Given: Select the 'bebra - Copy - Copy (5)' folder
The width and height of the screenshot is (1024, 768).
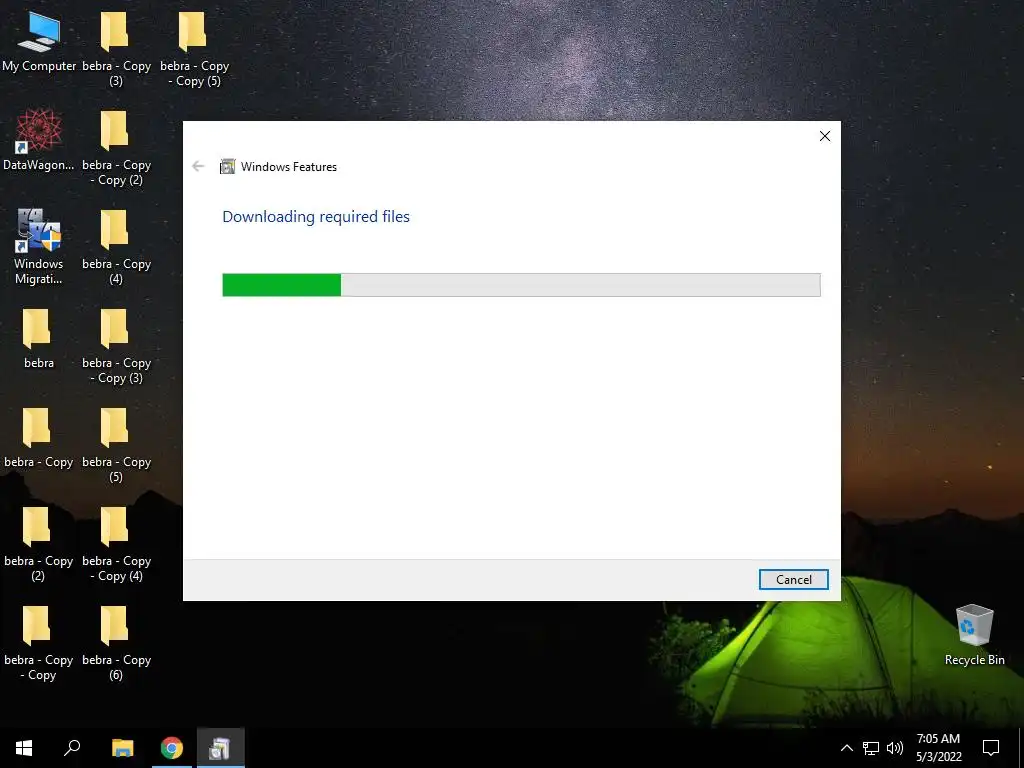Looking at the screenshot, I should pos(195,49).
